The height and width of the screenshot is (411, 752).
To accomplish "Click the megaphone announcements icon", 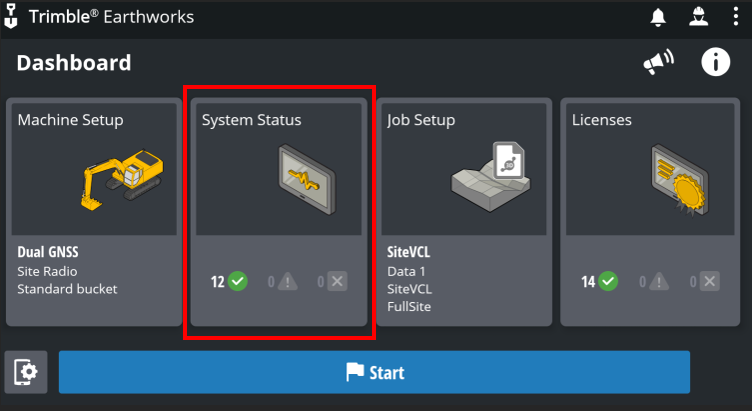I will click(658, 62).
